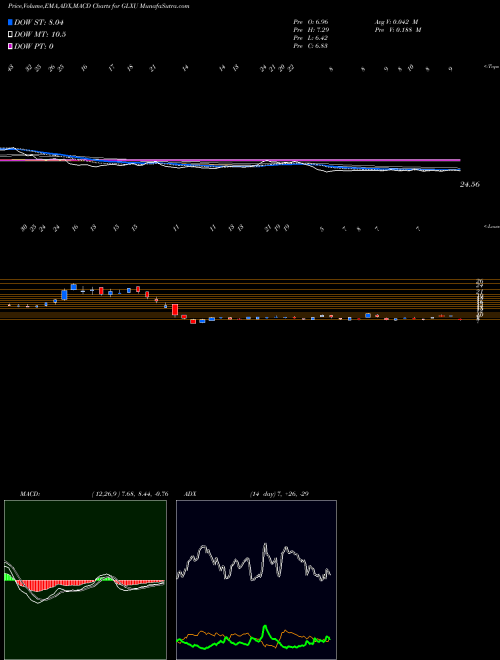Click the MACD panel title label

pos(30,494)
